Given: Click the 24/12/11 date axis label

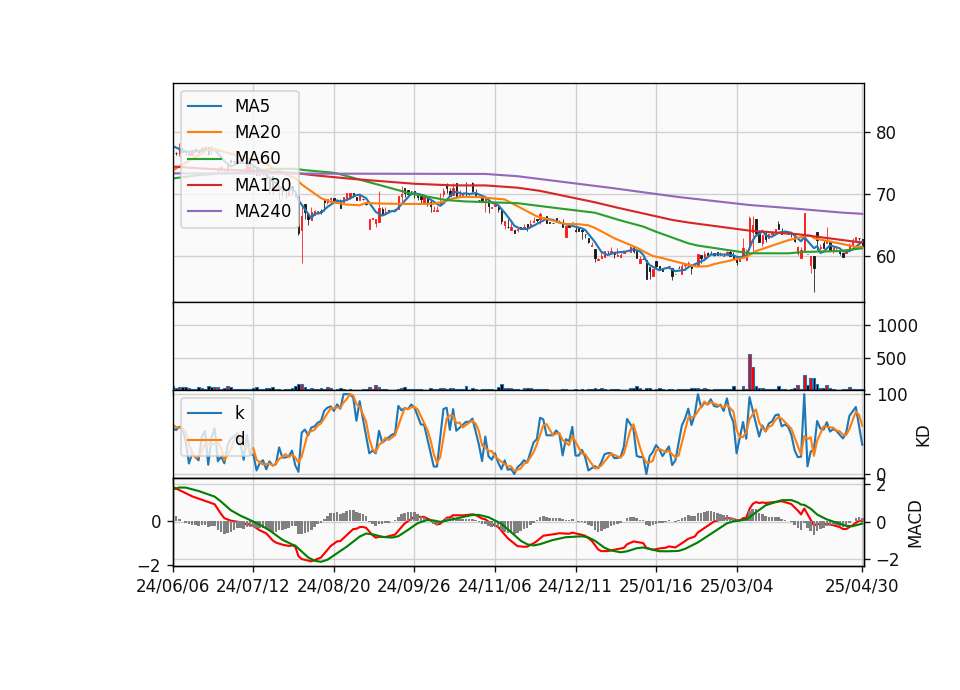Looking at the screenshot, I should [575, 586].
